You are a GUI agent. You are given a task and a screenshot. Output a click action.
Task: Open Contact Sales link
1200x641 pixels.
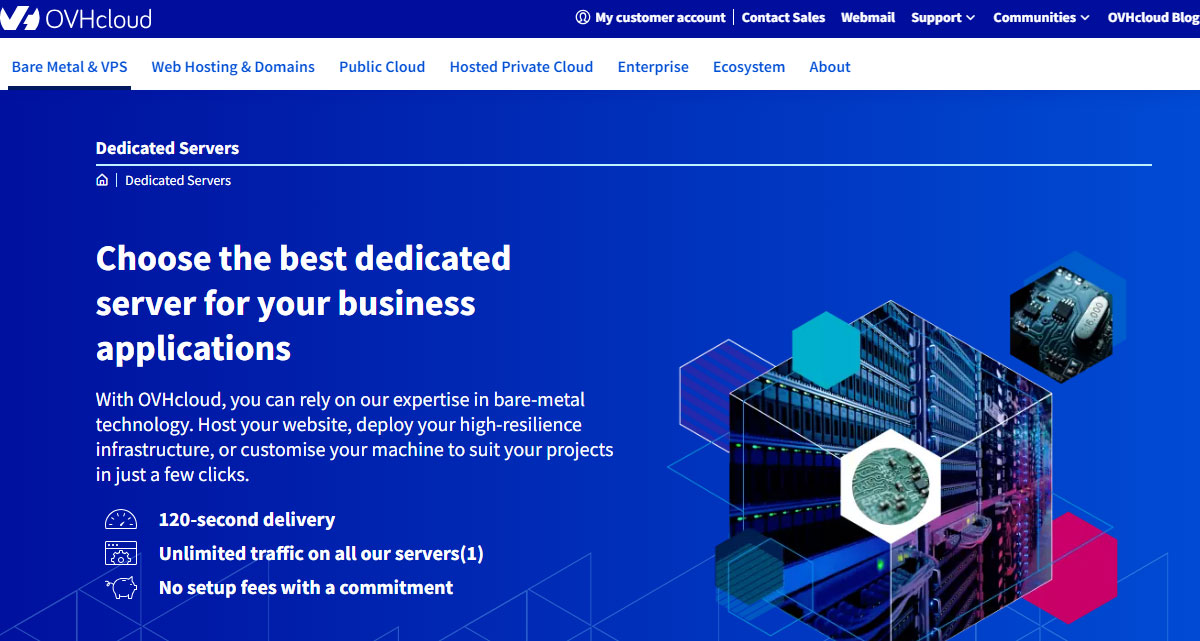coord(783,17)
